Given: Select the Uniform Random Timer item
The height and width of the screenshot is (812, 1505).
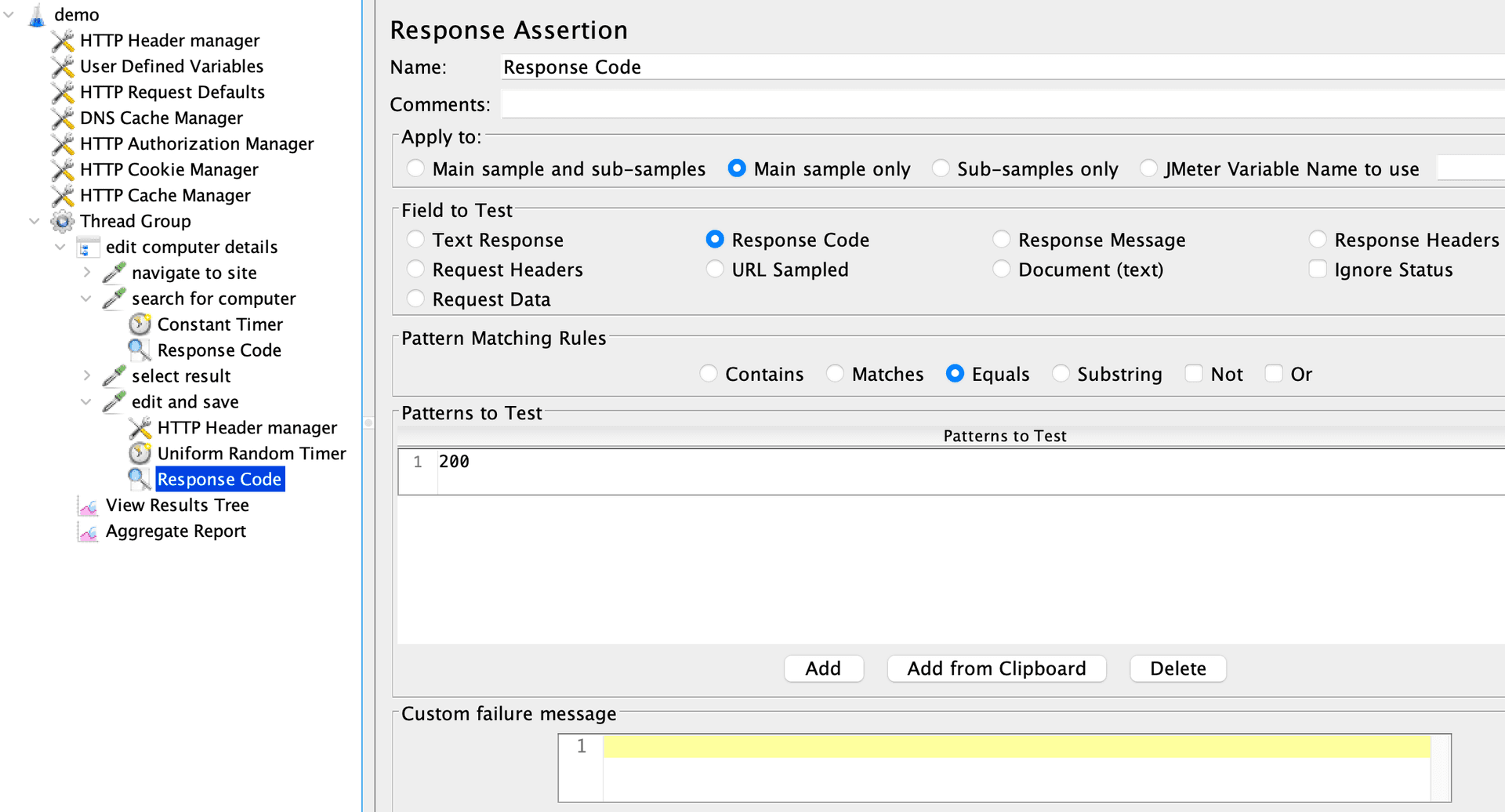Looking at the screenshot, I should click(252, 454).
